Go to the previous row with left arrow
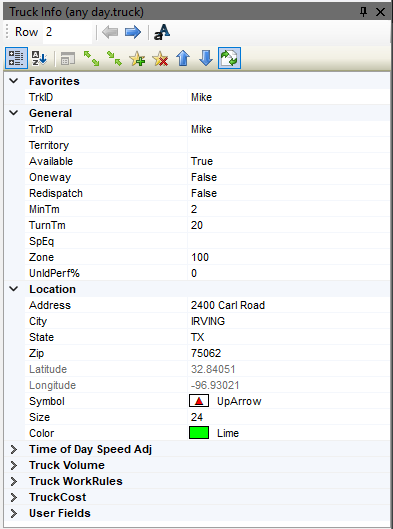This screenshot has height=529, width=393. (x=110, y=32)
